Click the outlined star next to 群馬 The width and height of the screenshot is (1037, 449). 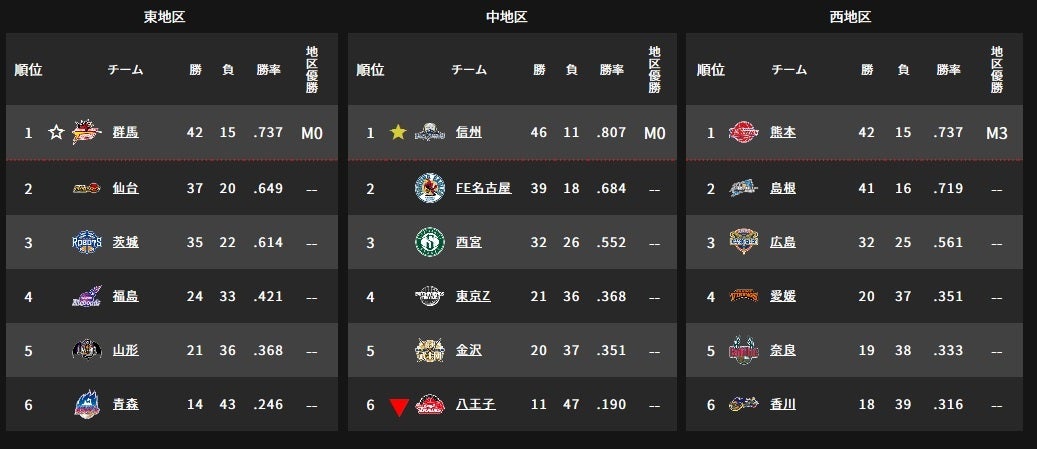56,132
